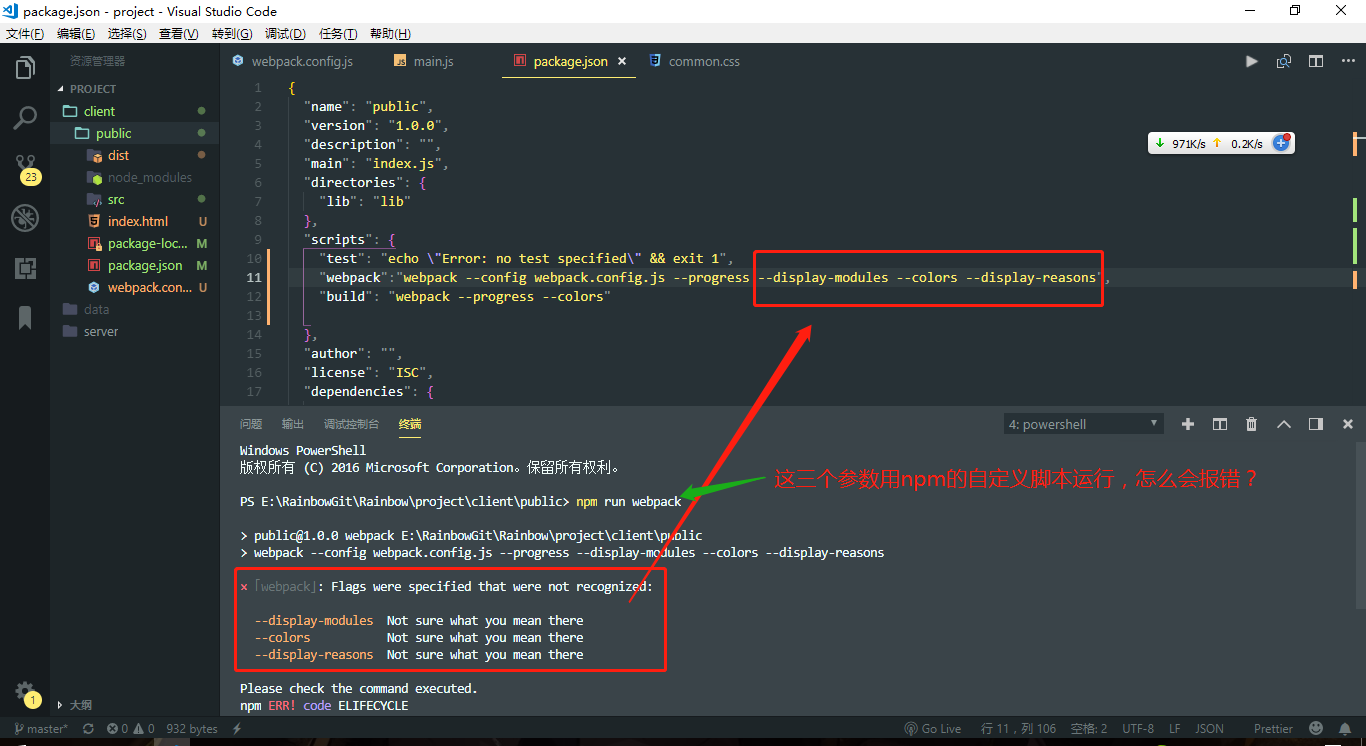Open notifications bell in status bar
Image resolution: width=1366 pixels, height=746 pixels.
pyautogui.click(x=1346, y=729)
